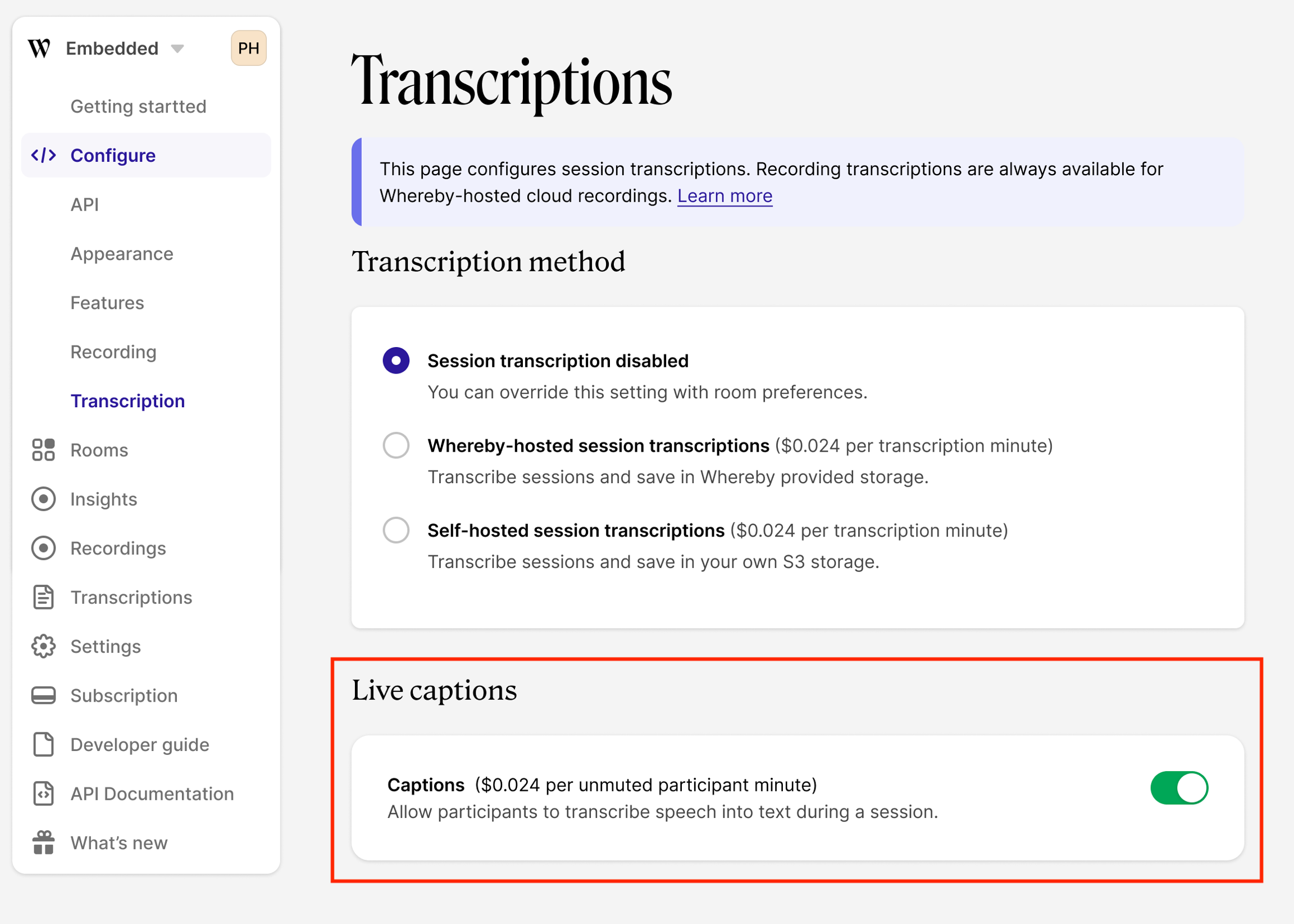Click the What's new gift icon
This screenshot has width=1294, height=924.
pos(43,843)
